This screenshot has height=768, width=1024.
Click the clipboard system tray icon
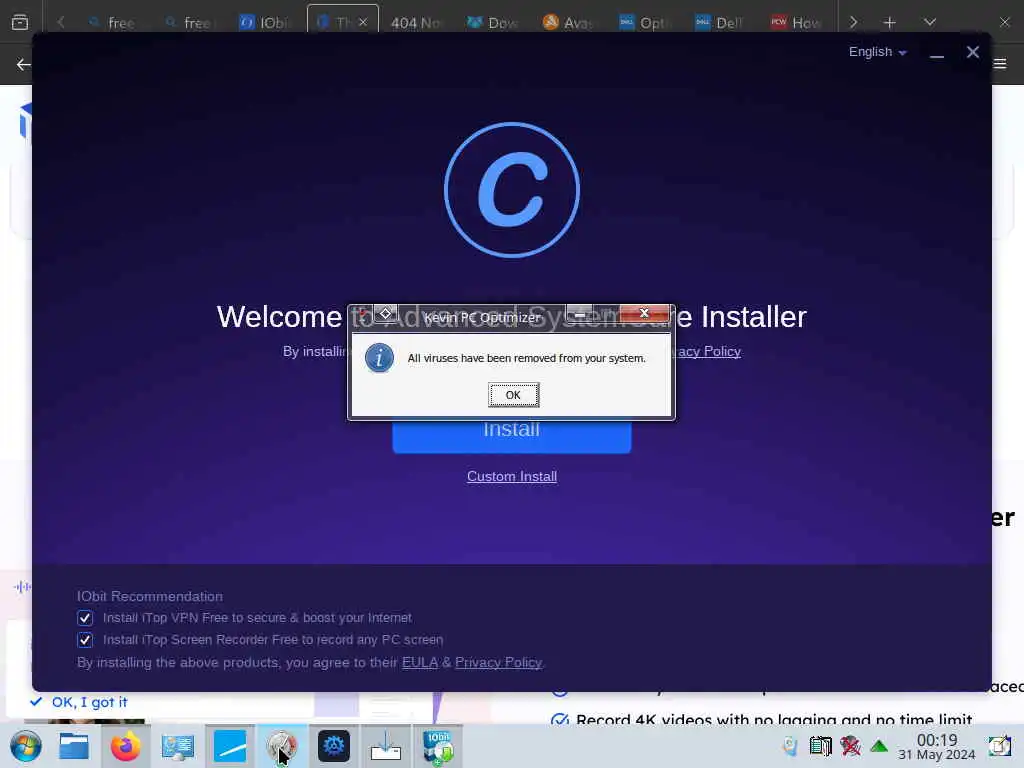click(820, 746)
